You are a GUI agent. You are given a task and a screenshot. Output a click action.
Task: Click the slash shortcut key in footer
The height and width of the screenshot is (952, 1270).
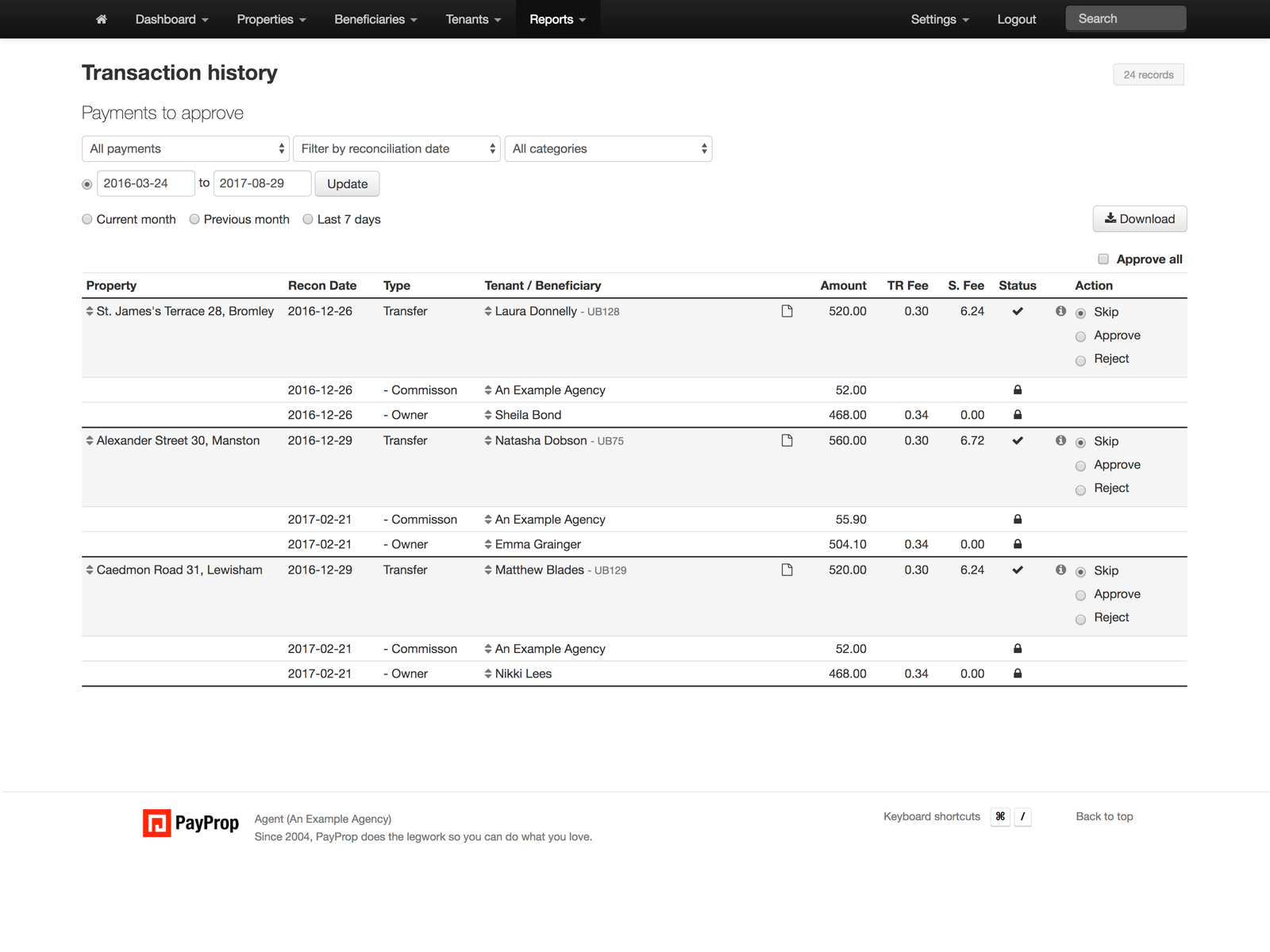[x=1022, y=816]
